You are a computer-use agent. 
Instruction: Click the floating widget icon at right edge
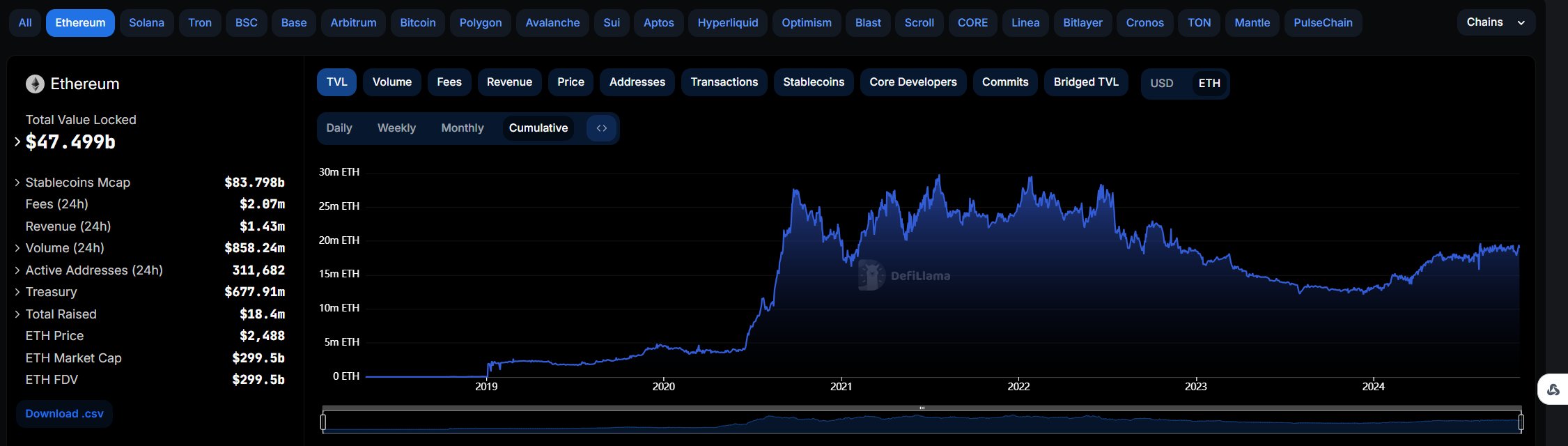click(1553, 390)
